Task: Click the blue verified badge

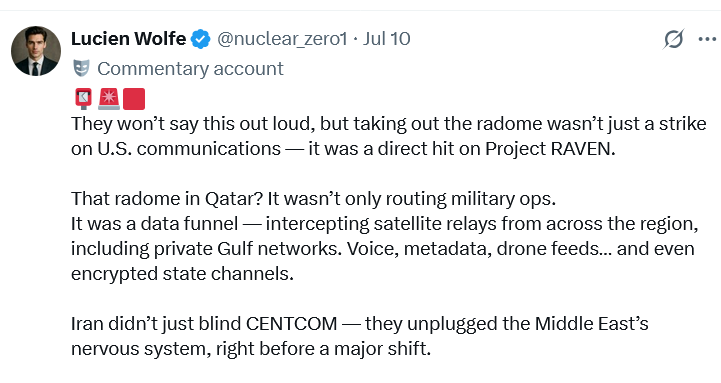Action: tap(200, 39)
